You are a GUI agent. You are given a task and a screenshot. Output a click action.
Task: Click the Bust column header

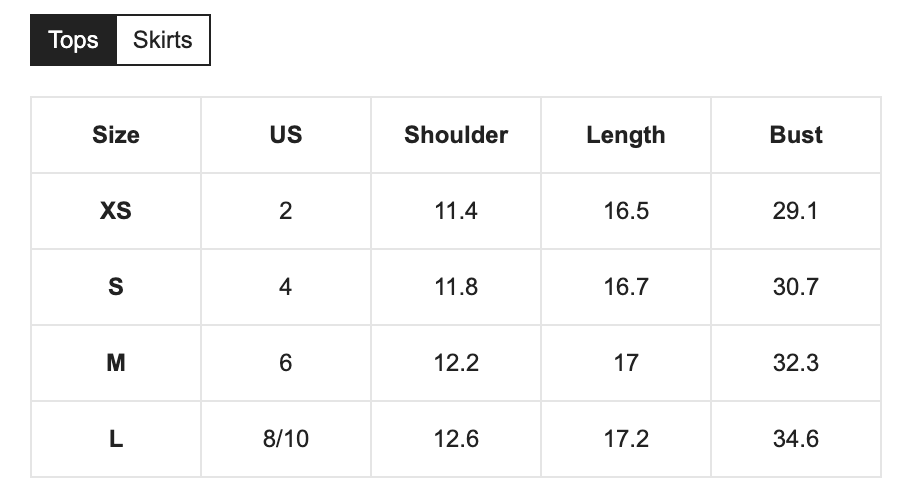(x=796, y=135)
